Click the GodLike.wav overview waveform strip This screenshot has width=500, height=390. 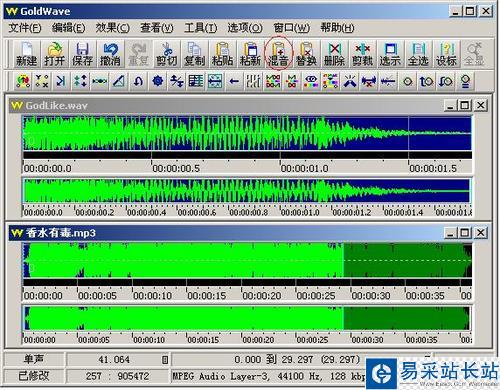(247, 191)
